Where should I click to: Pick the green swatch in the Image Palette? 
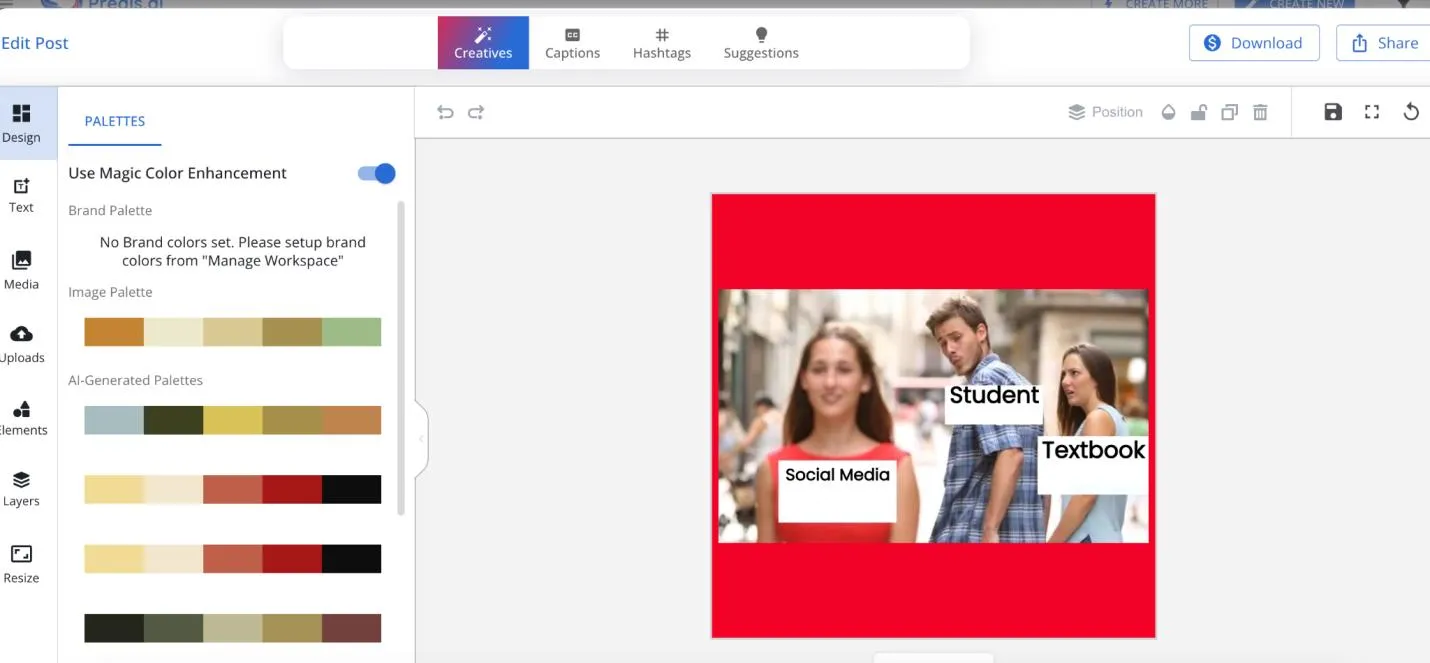coord(352,332)
